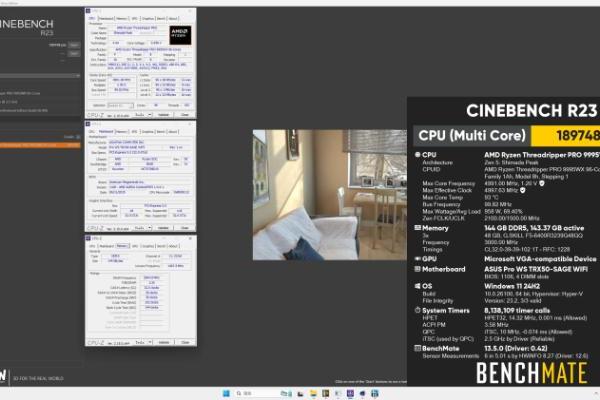Viewport: 600px width, 400px height.
Task: Switch to Graphics tab in top CPU-Z window
Action: point(148,18)
